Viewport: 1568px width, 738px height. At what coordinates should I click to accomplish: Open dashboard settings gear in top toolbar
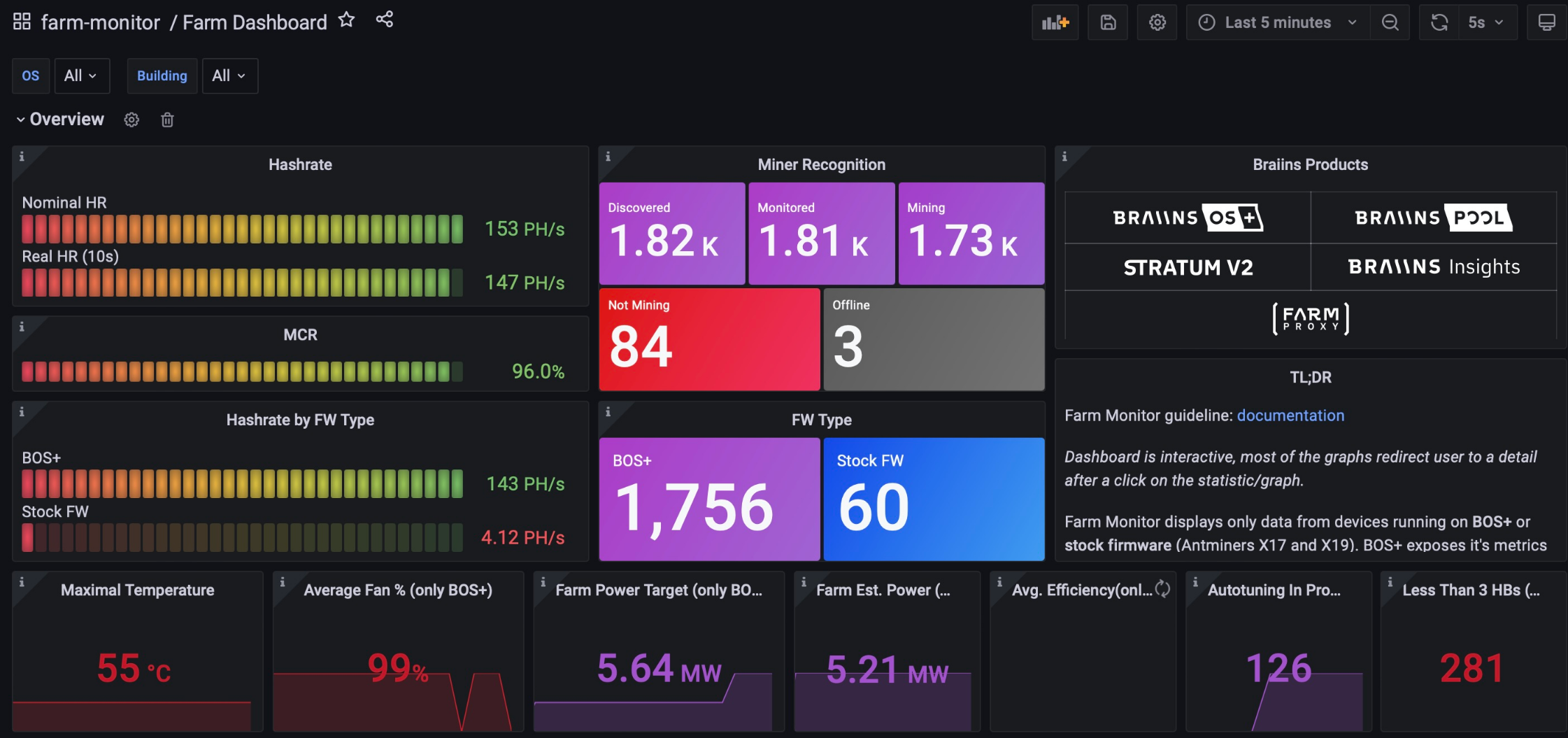tap(1157, 22)
